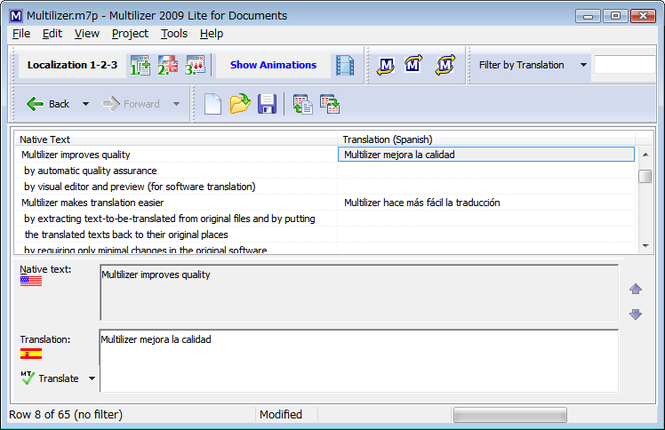Click Localization step 3 icon
Image resolution: width=665 pixels, height=430 pixels.
(195, 65)
